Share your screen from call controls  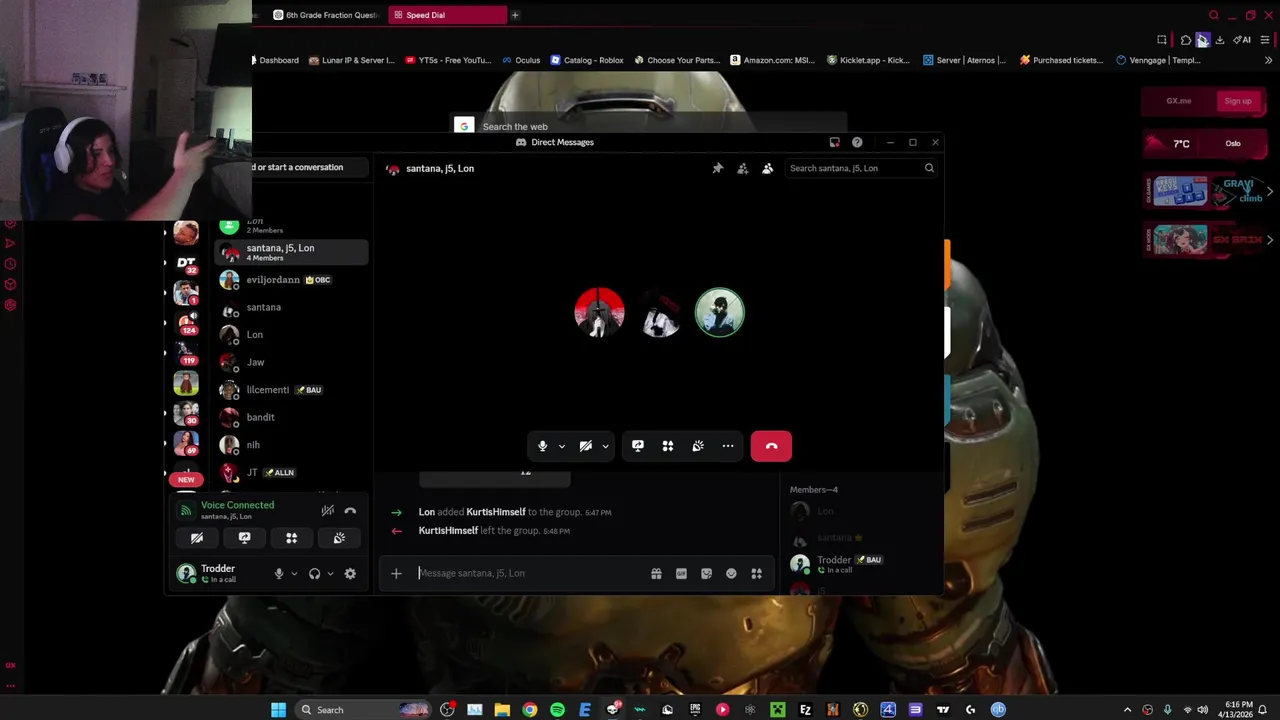(x=638, y=446)
